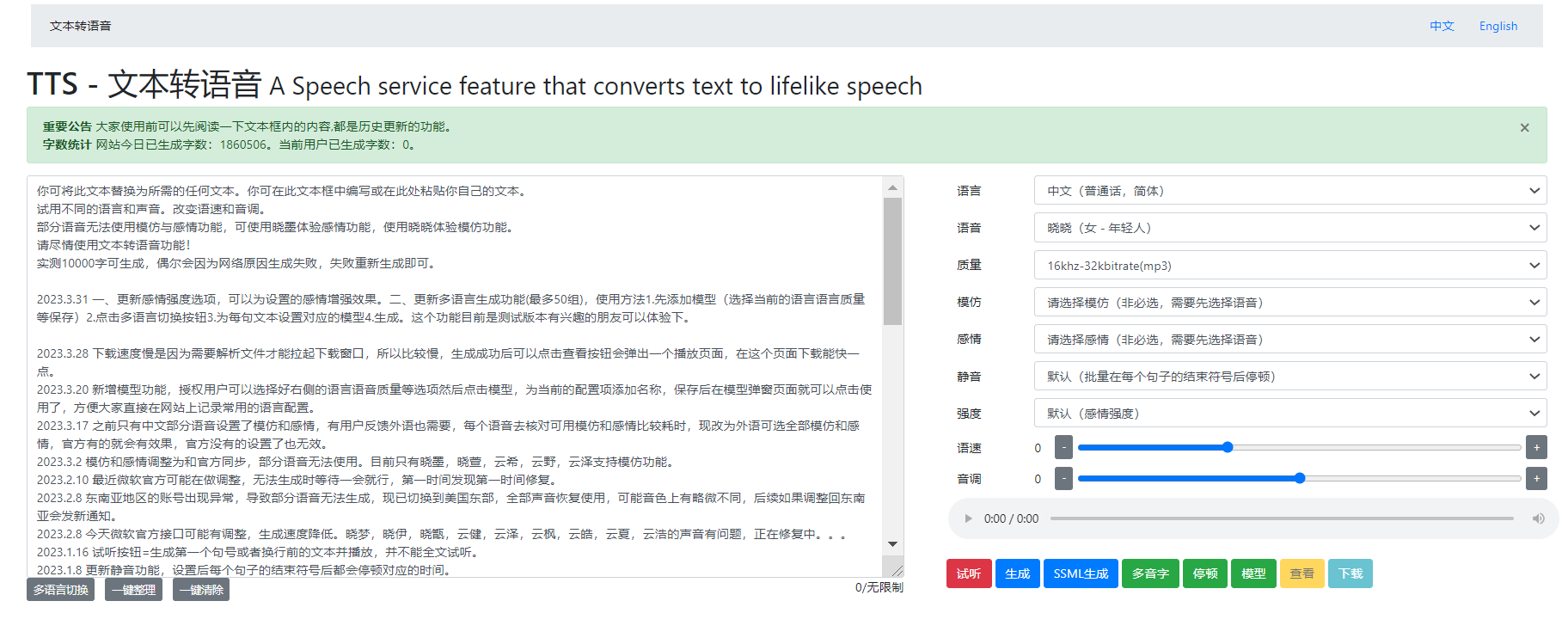Switch site language to 中文
This screenshot has width=1568, height=644.
coord(1442,27)
